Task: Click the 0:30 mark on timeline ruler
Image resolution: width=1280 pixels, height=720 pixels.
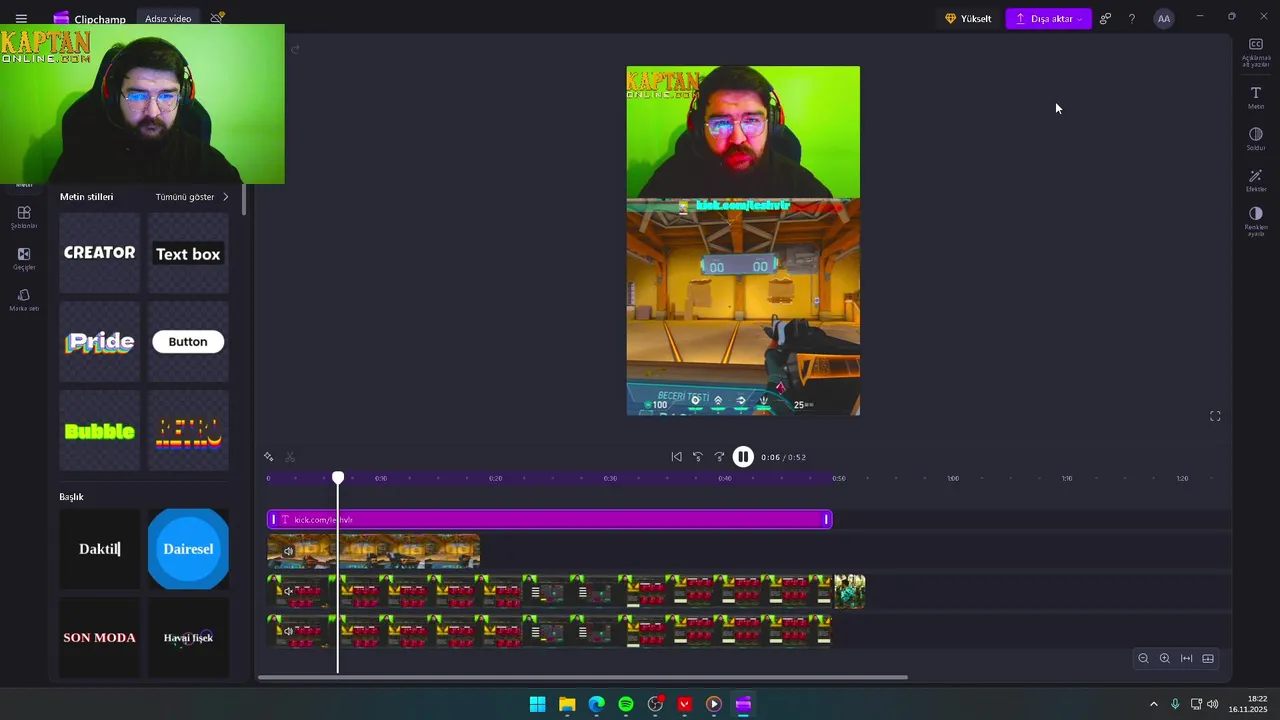Action: tap(610, 478)
